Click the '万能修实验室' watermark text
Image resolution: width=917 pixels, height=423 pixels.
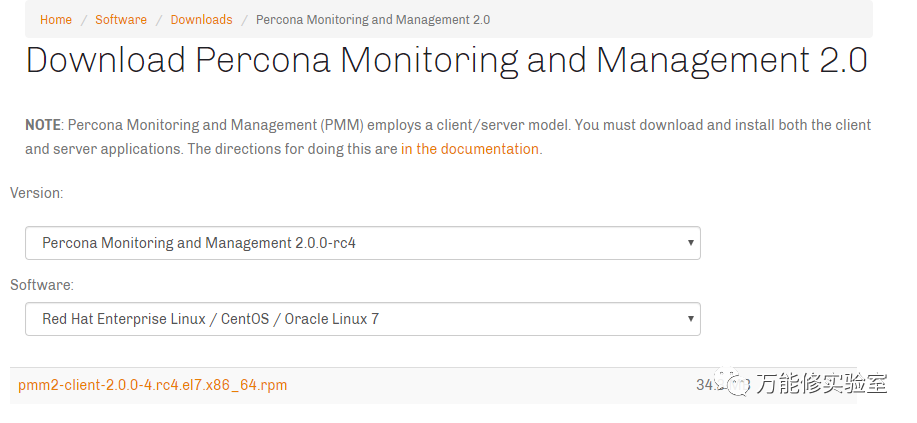820,384
